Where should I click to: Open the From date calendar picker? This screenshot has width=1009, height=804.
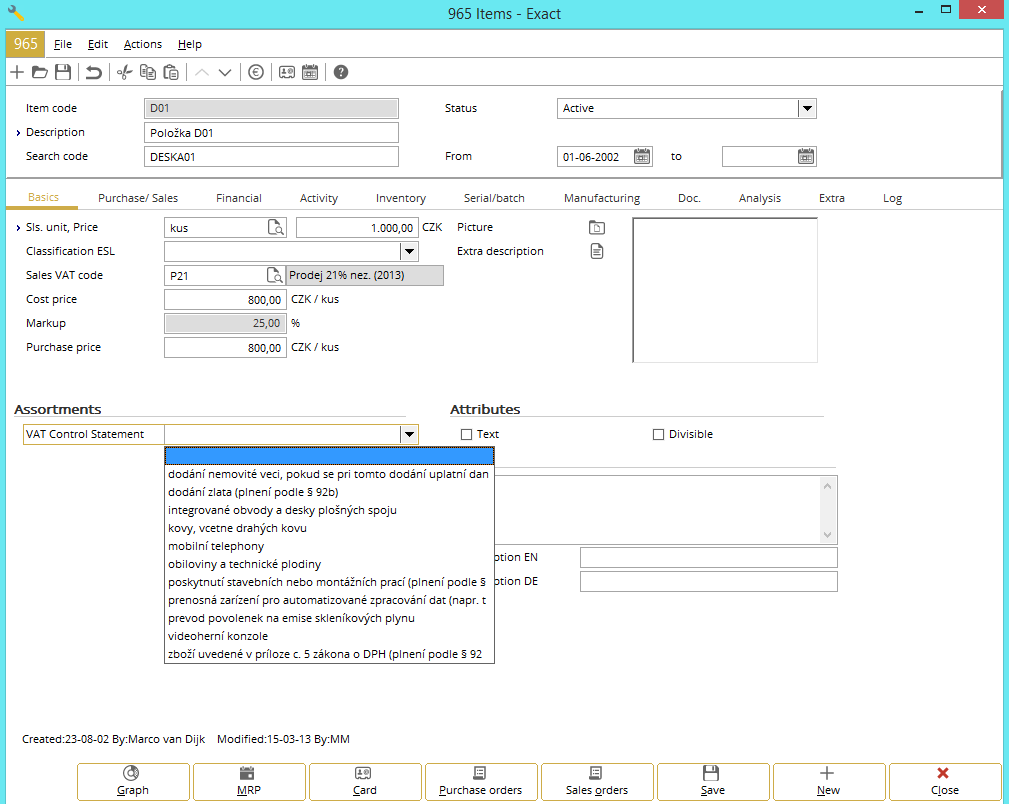pyautogui.click(x=642, y=157)
